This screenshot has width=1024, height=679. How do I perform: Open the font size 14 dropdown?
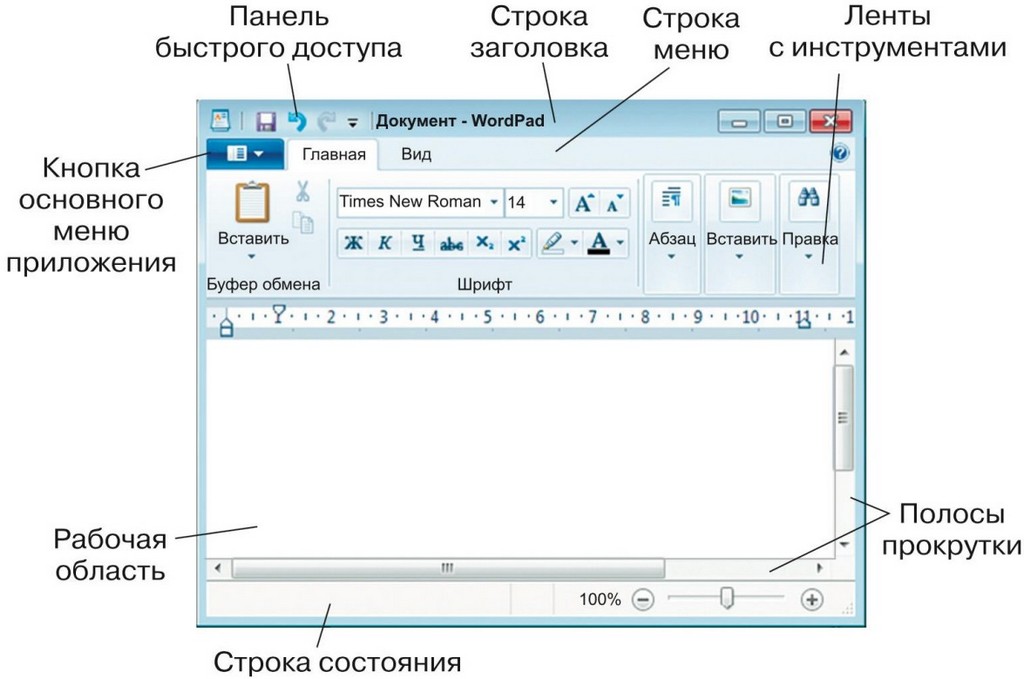click(554, 202)
